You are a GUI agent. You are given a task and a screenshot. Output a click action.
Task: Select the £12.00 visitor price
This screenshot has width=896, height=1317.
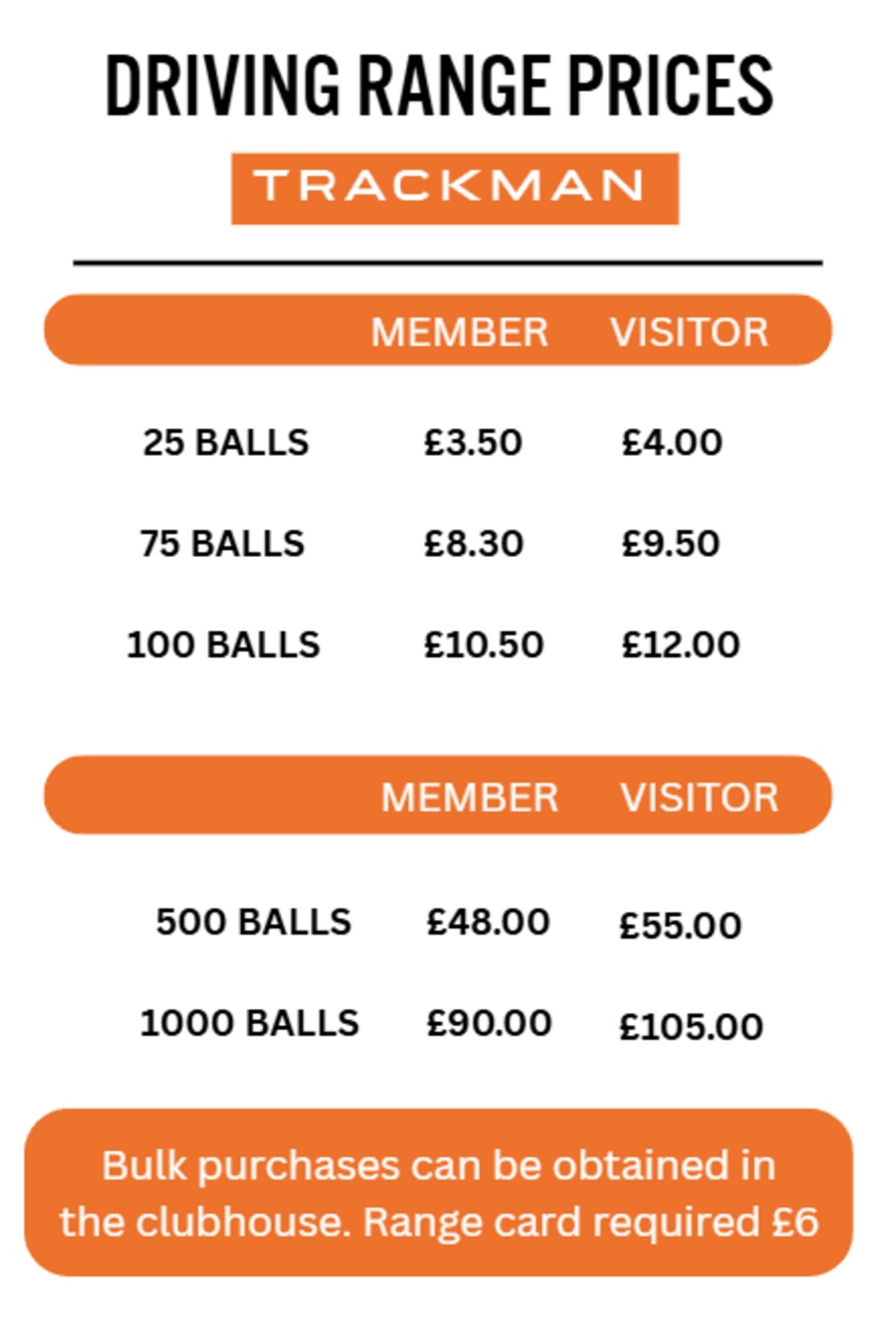tap(681, 645)
